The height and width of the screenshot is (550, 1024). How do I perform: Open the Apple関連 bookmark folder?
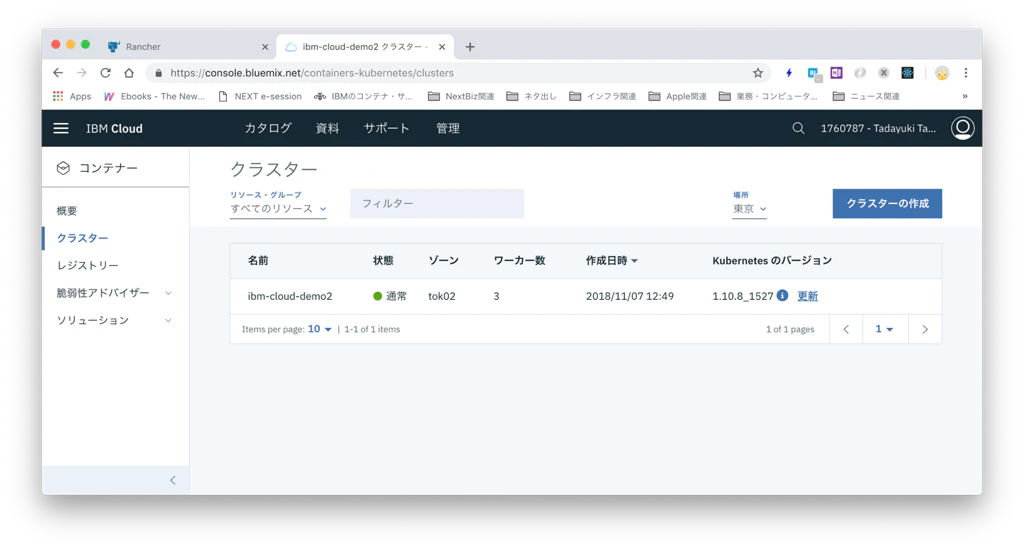[677, 96]
